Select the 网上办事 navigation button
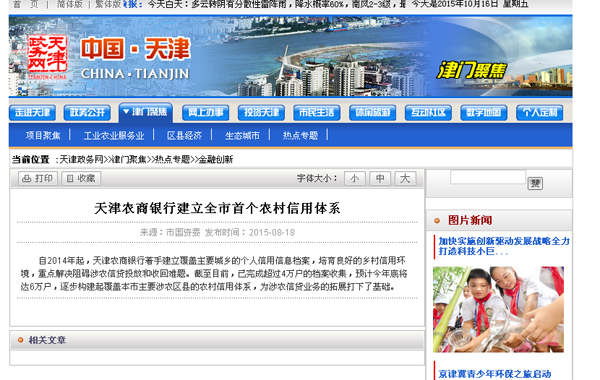 [x=205, y=113]
